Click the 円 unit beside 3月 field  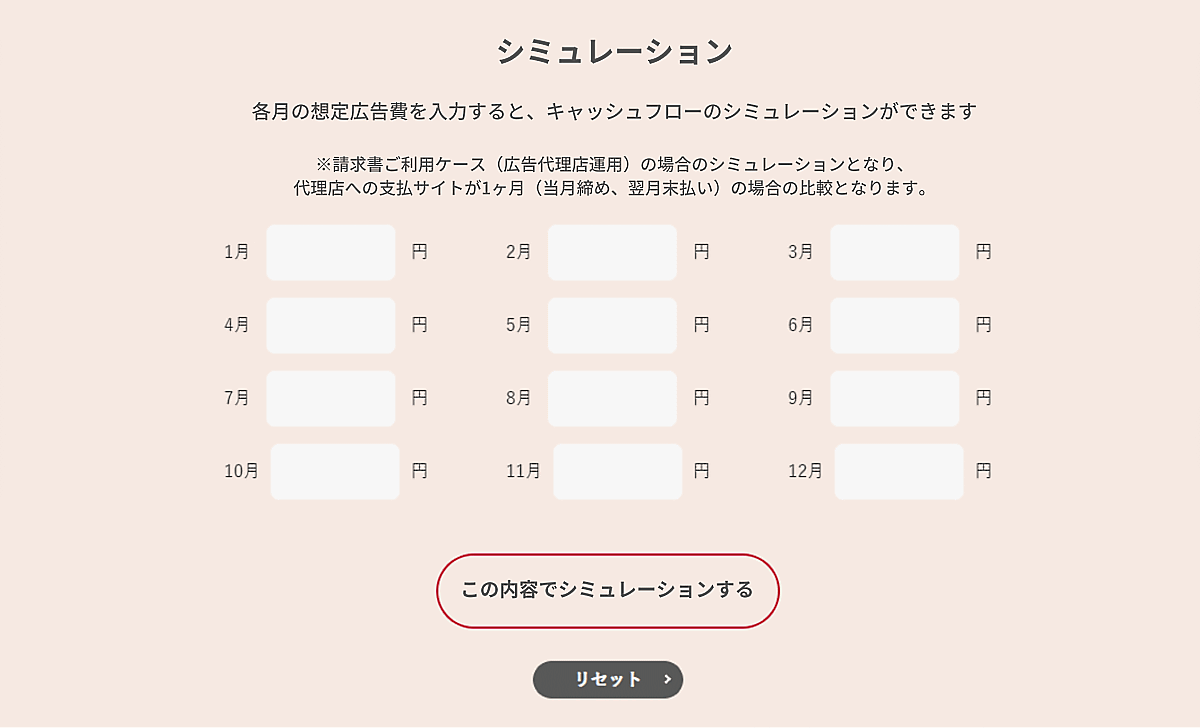[x=984, y=252]
